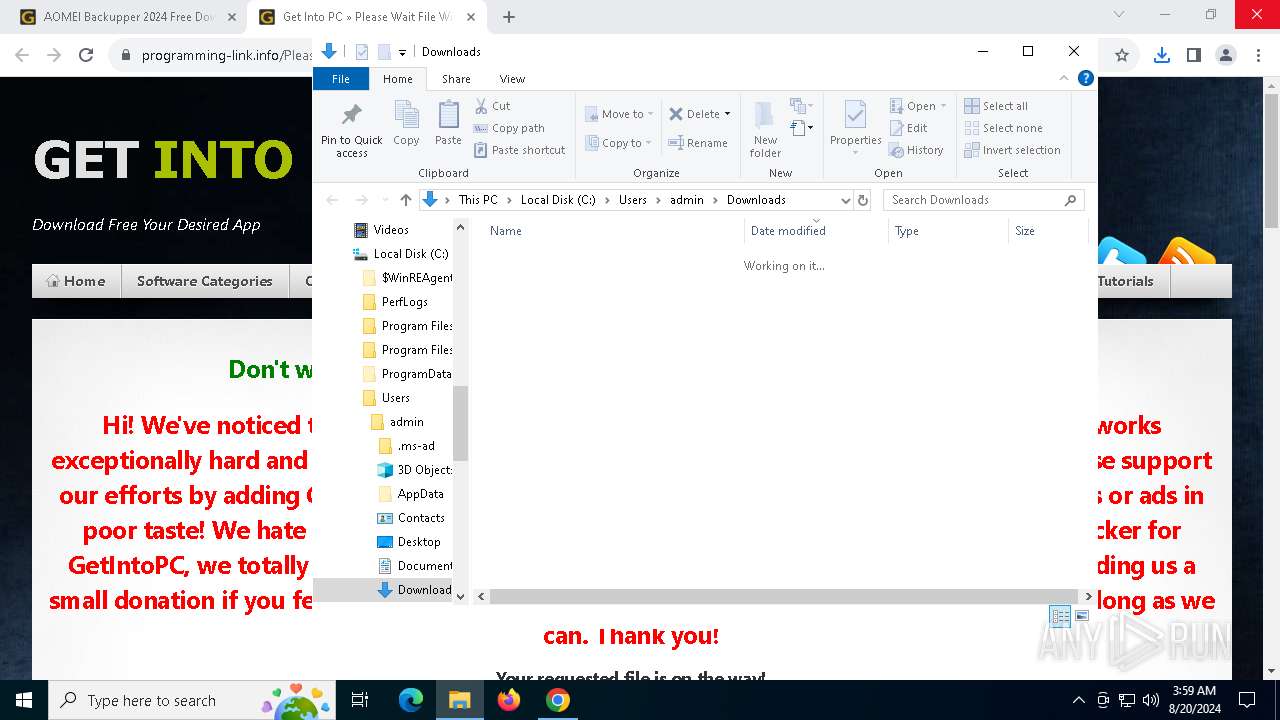The width and height of the screenshot is (1280, 720).
Task: Open the File menu tab
Action: point(341,79)
